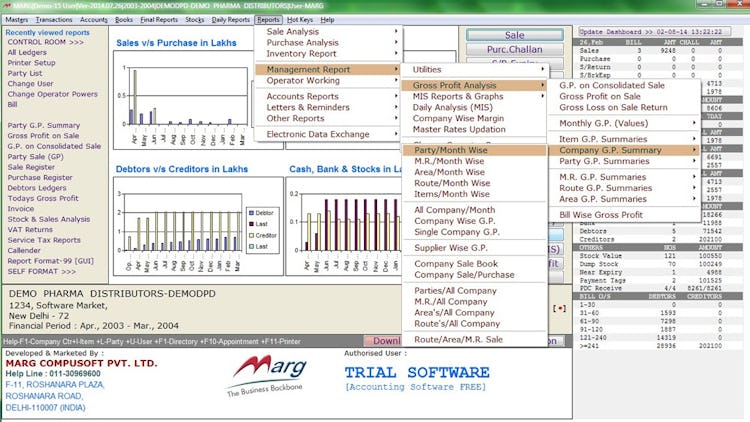Select Single Company G.P. entry
The height and width of the screenshot is (422, 750).
[474, 232]
